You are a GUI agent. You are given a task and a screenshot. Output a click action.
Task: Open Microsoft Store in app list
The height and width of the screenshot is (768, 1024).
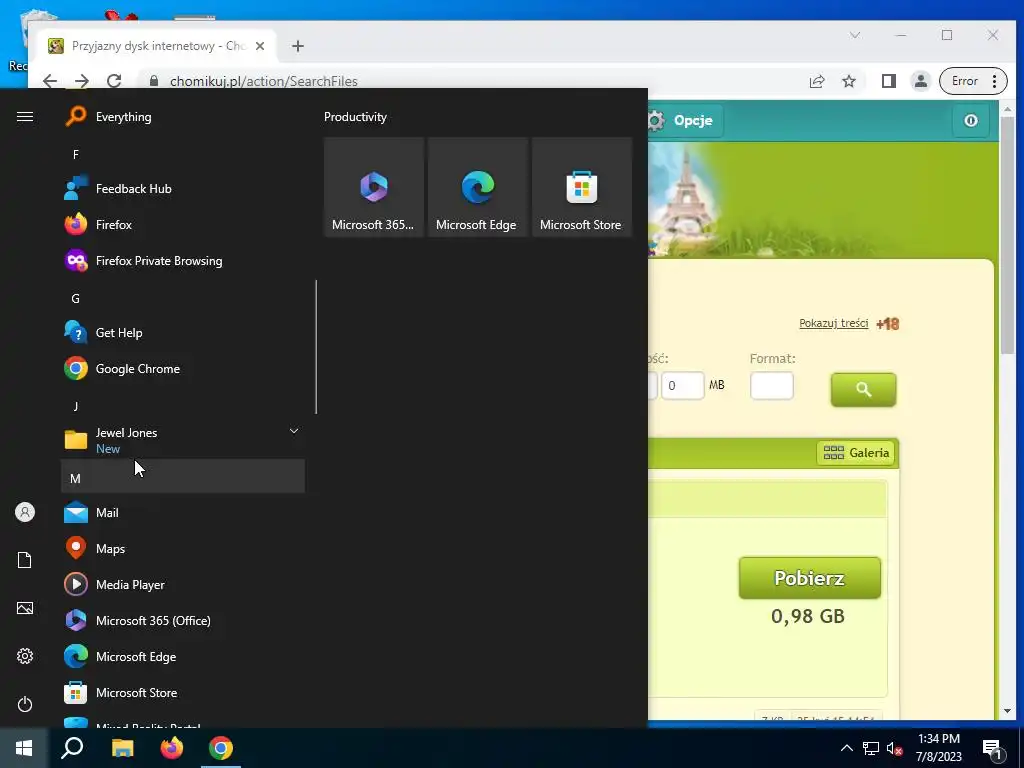click(x=183, y=692)
